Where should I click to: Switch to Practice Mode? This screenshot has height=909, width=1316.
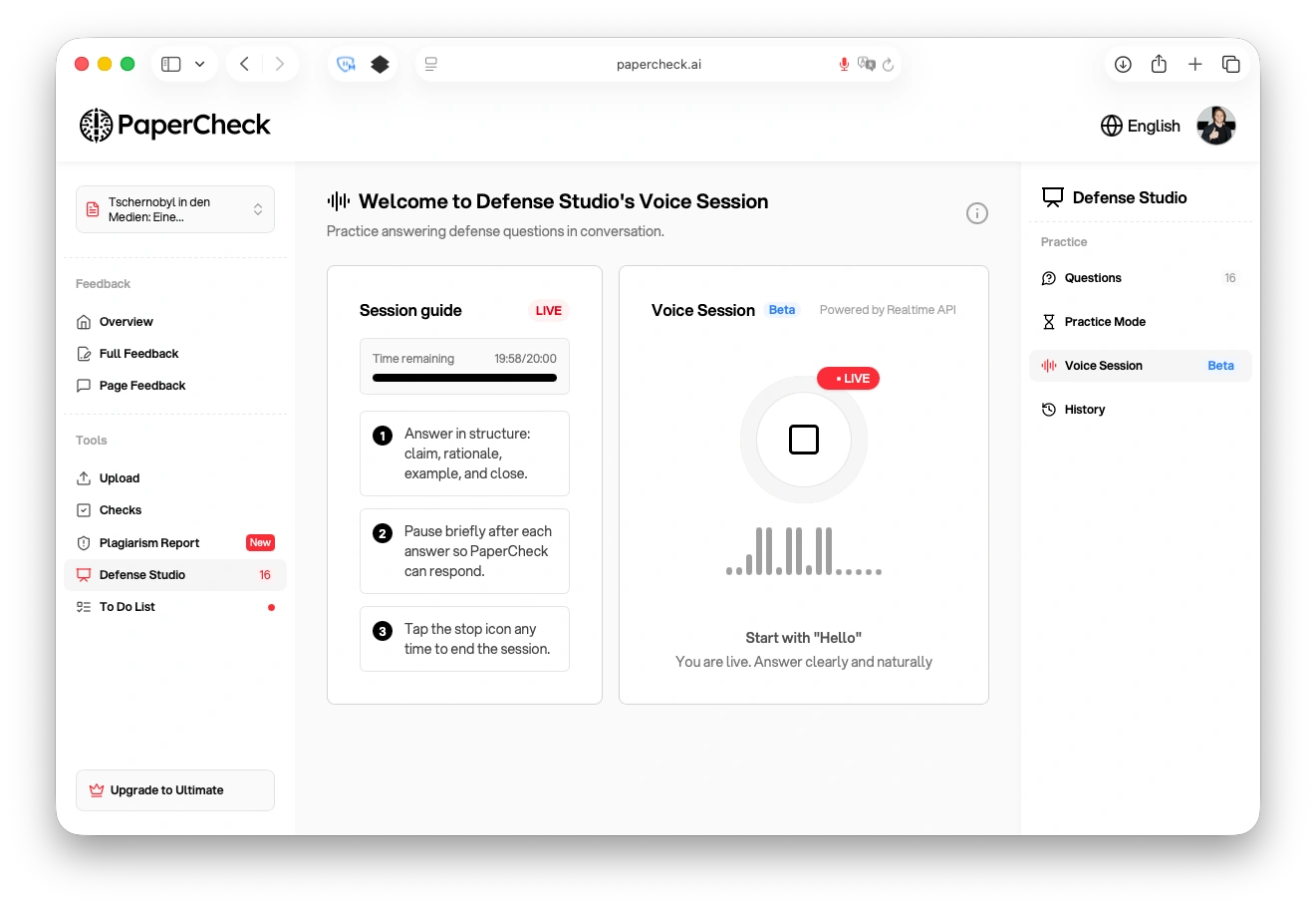(x=1105, y=321)
